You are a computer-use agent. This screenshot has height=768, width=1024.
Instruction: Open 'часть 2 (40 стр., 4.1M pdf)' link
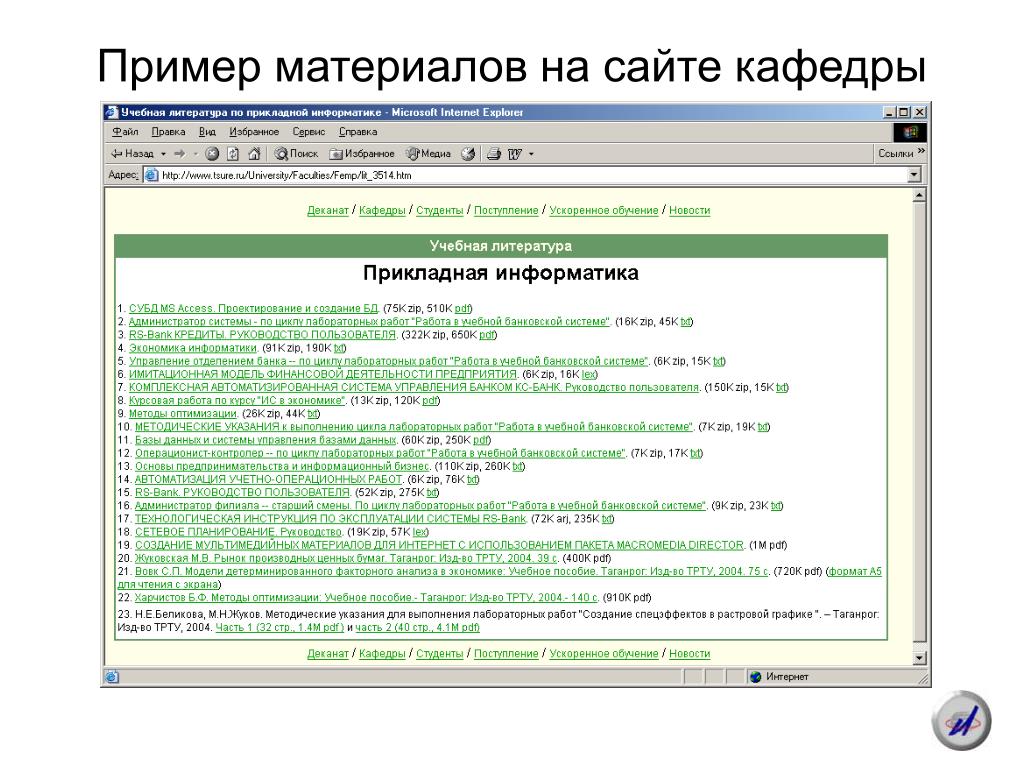coord(417,628)
